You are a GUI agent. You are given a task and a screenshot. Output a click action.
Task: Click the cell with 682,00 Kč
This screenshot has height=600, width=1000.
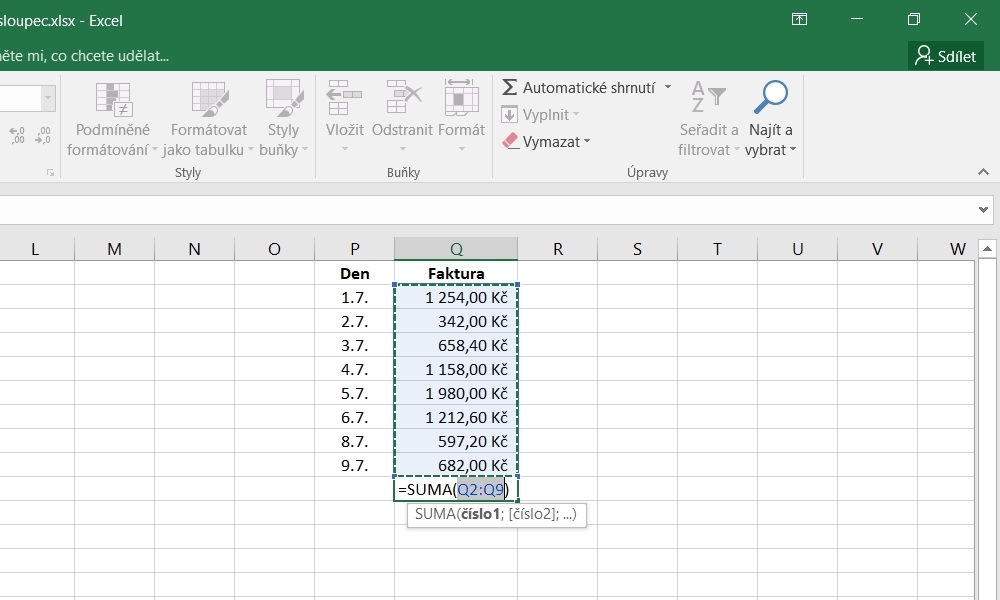tap(456, 465)
